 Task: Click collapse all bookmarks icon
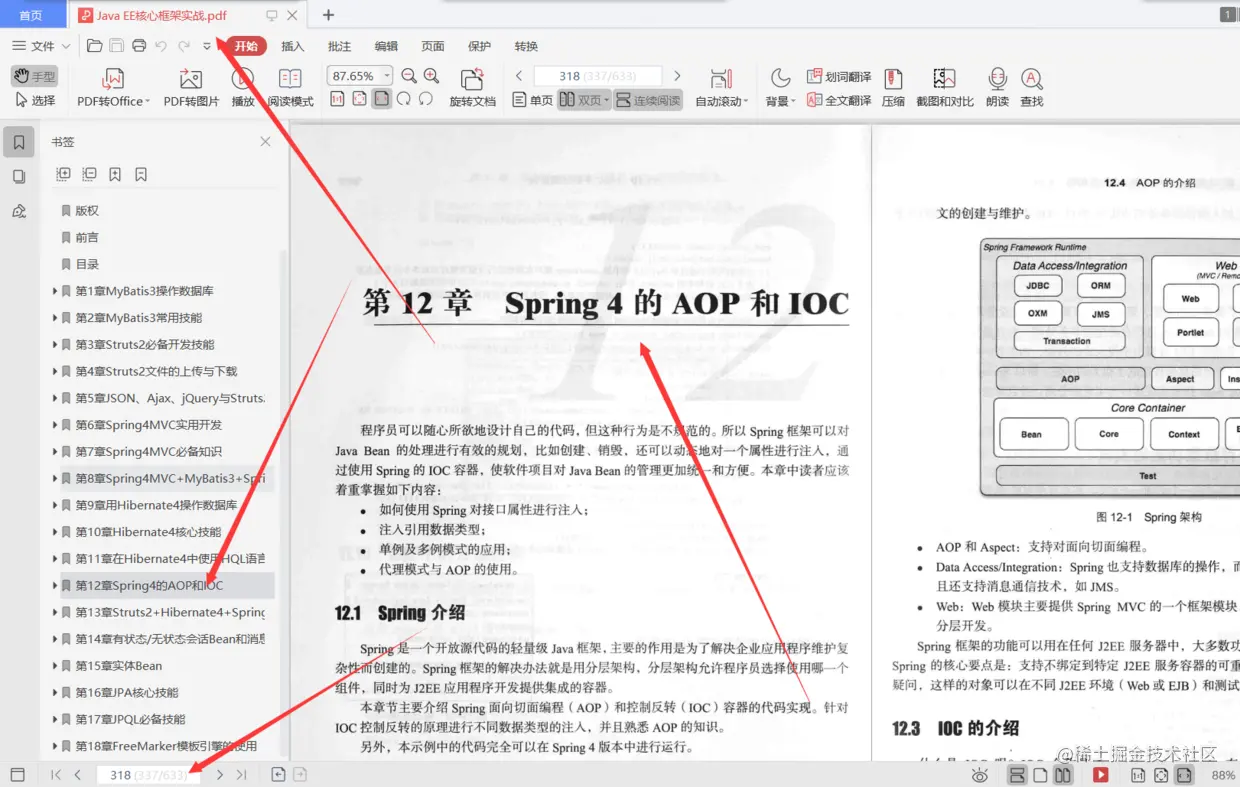click(x=89, y=174)
